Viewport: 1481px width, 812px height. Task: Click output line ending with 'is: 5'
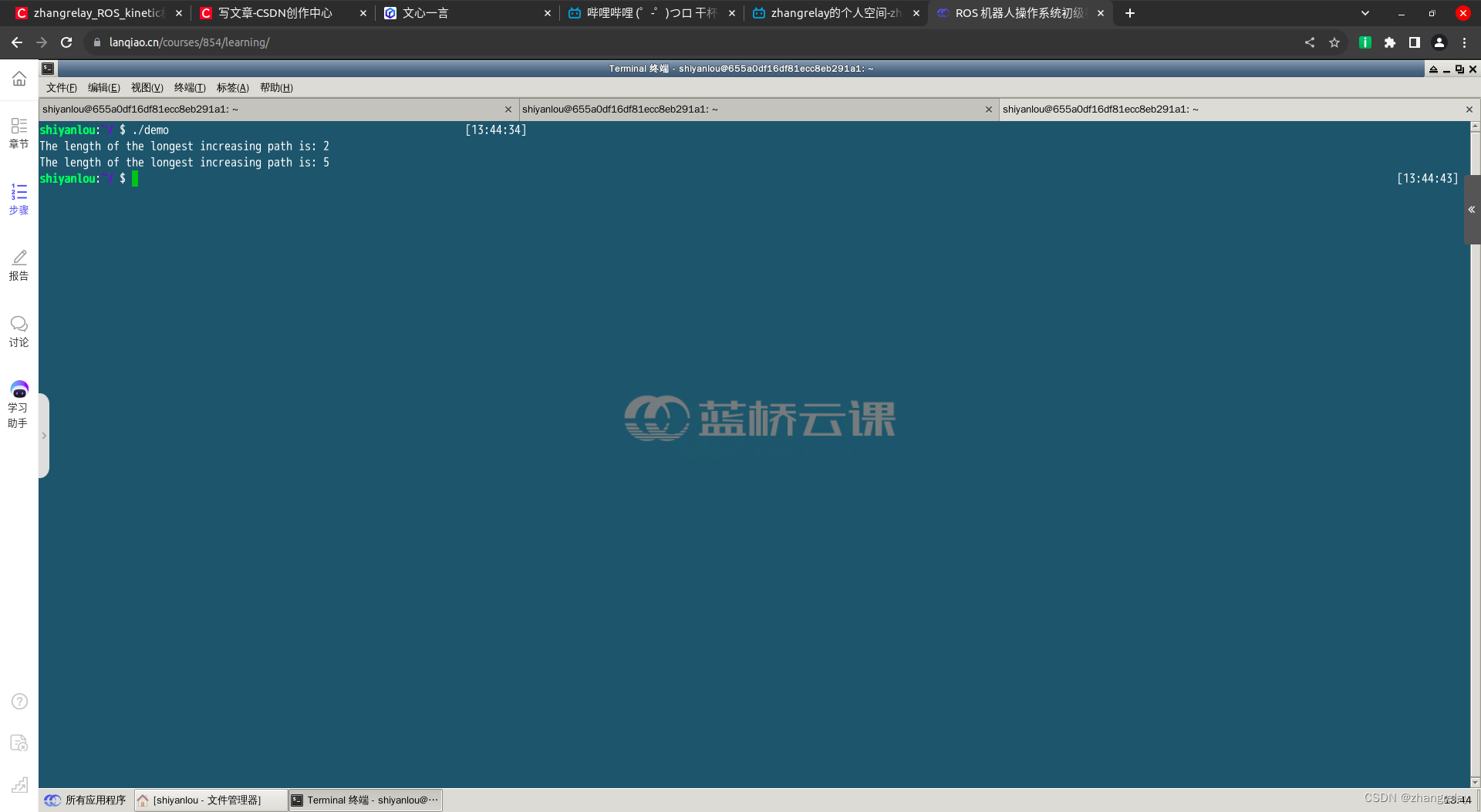[x=184, y=163]
